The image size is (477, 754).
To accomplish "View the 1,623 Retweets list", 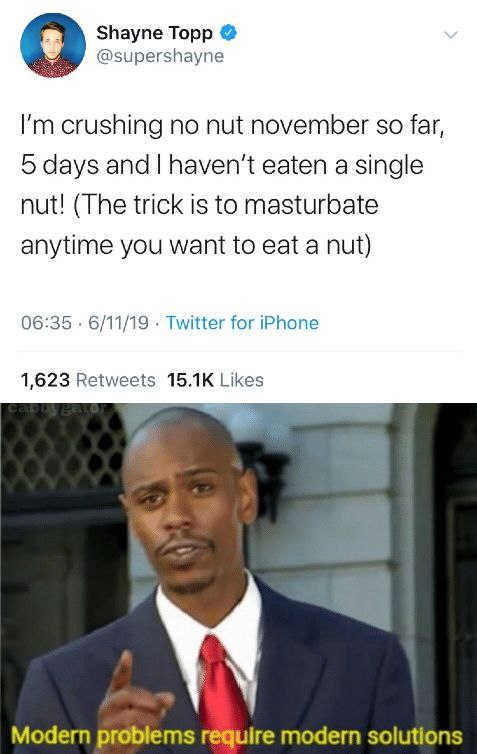I will click(88, 380).
